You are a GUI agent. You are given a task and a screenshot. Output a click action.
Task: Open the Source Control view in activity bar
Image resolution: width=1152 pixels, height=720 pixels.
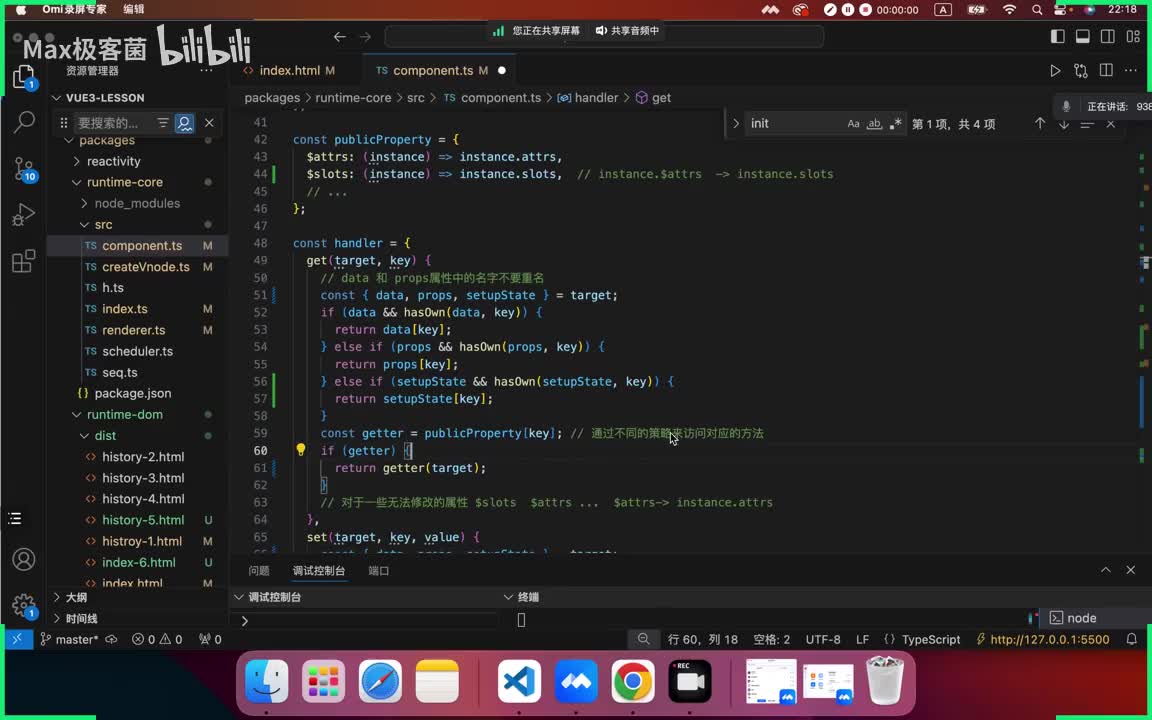[x=24, y=168]
